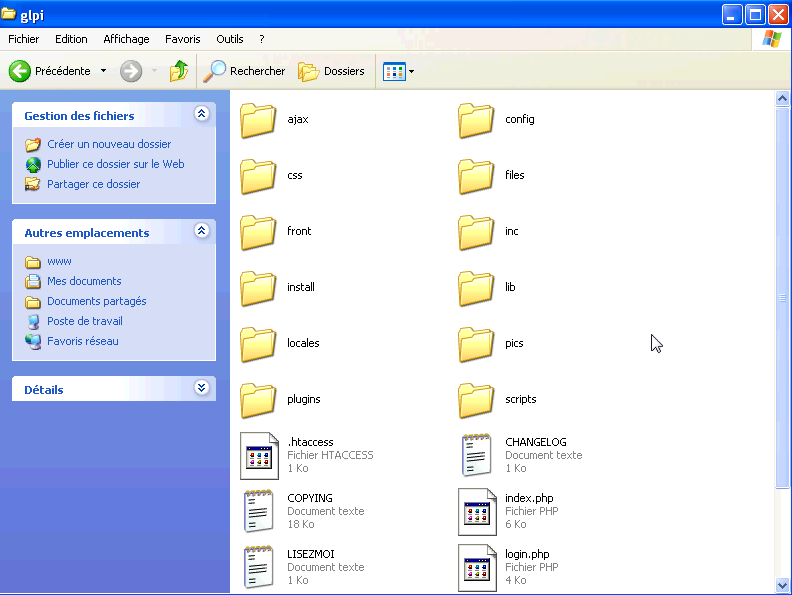Viewport: 792px width, 595px height.
Task: Select the LISEZMOI document icon
Action: [259, 567]
